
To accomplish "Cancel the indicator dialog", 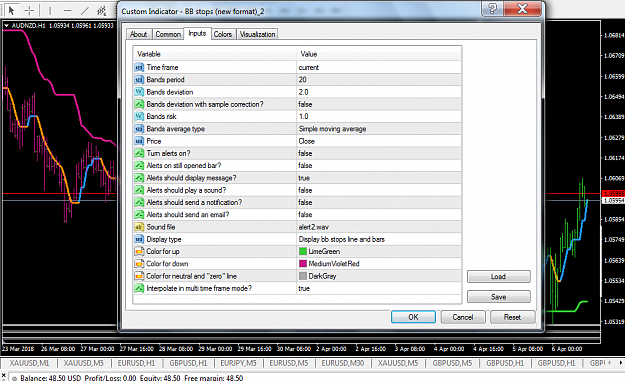I will point(463,317).
